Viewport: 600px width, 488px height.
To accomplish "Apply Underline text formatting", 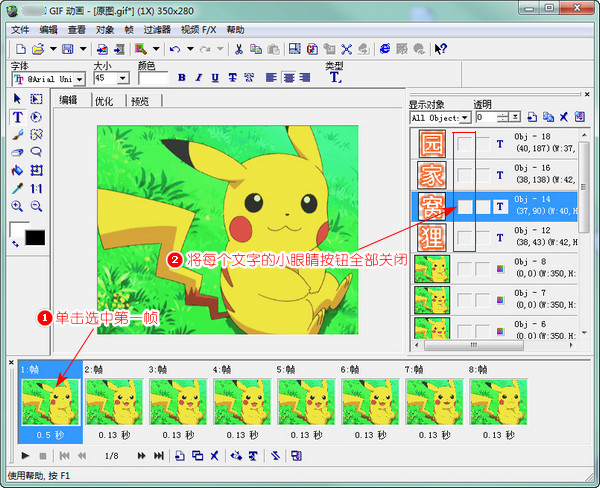I will 215,78.
